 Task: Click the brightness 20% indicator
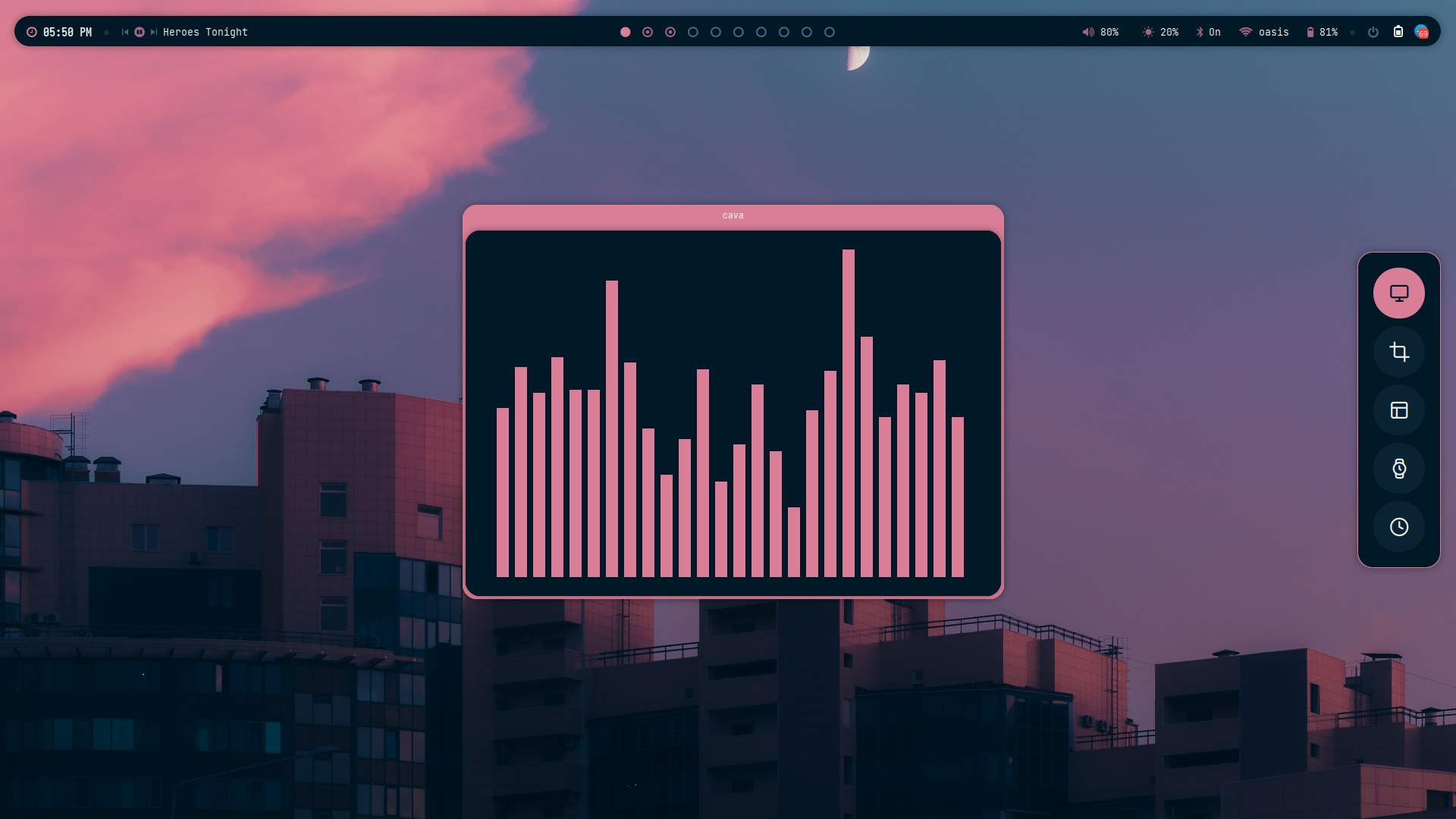click(1160, 32)
